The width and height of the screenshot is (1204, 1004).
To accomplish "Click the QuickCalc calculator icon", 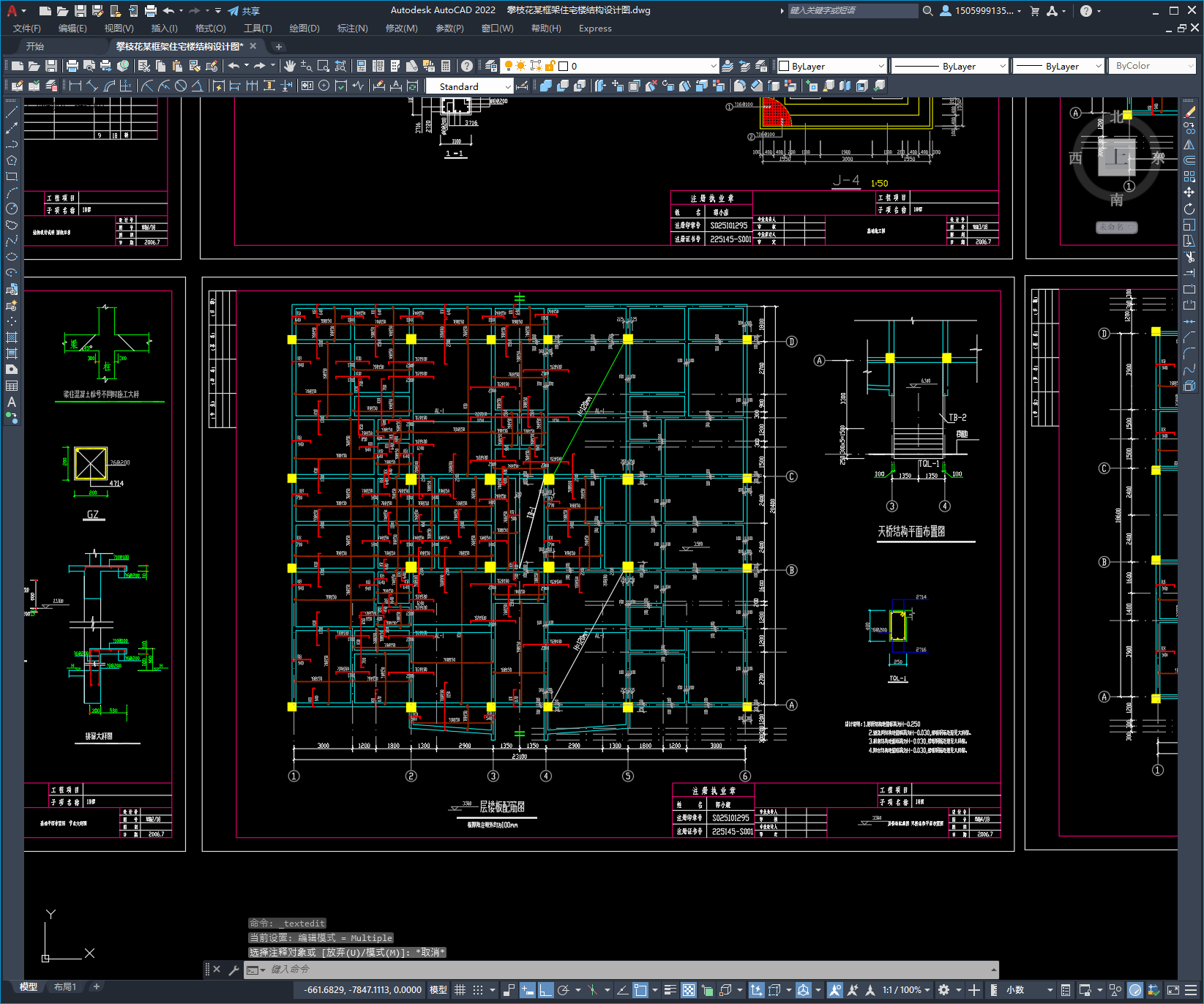I will click(x=446, y=66).
